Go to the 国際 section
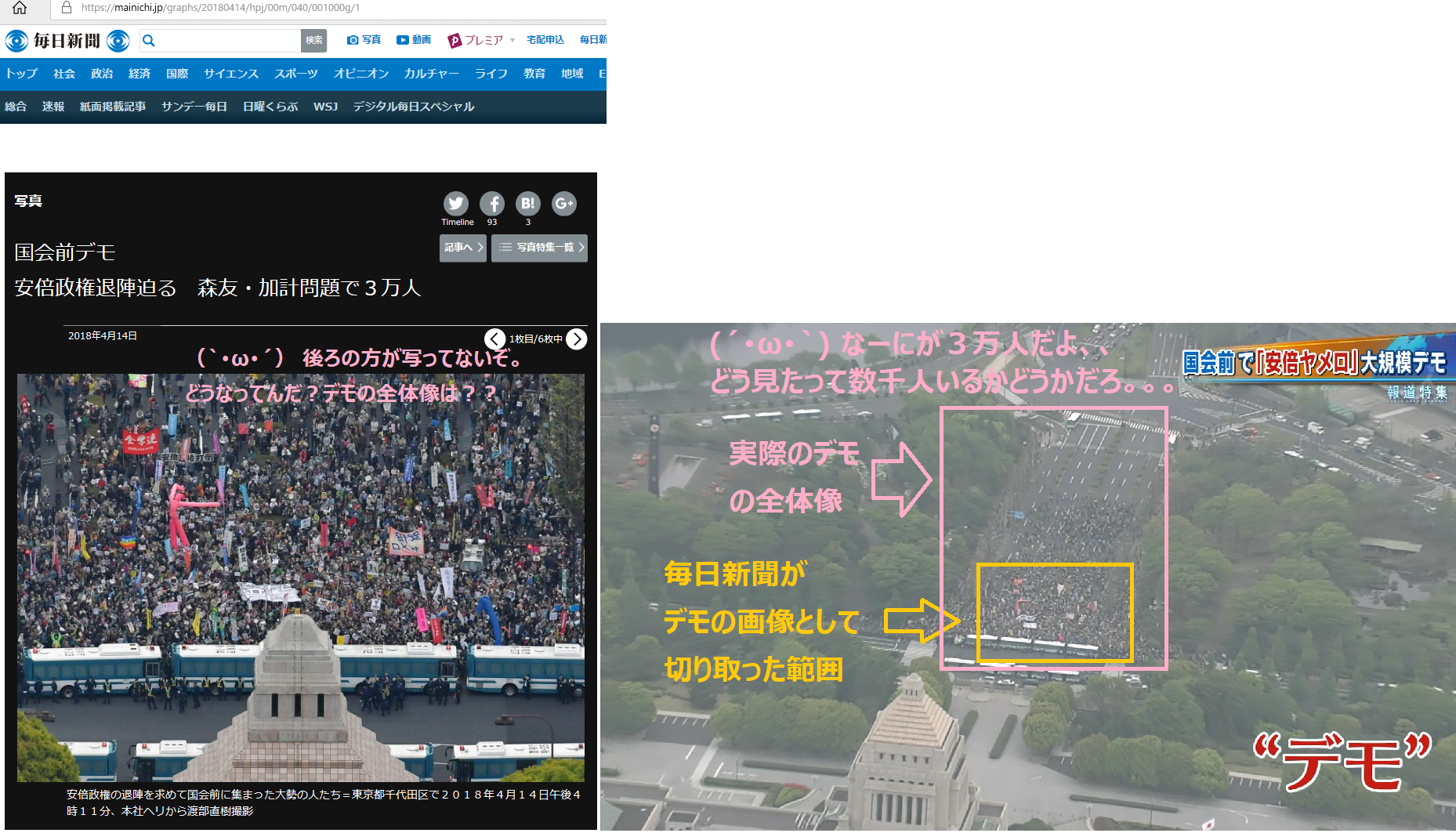The image size is (1456, 833). [x=177, y=74]
